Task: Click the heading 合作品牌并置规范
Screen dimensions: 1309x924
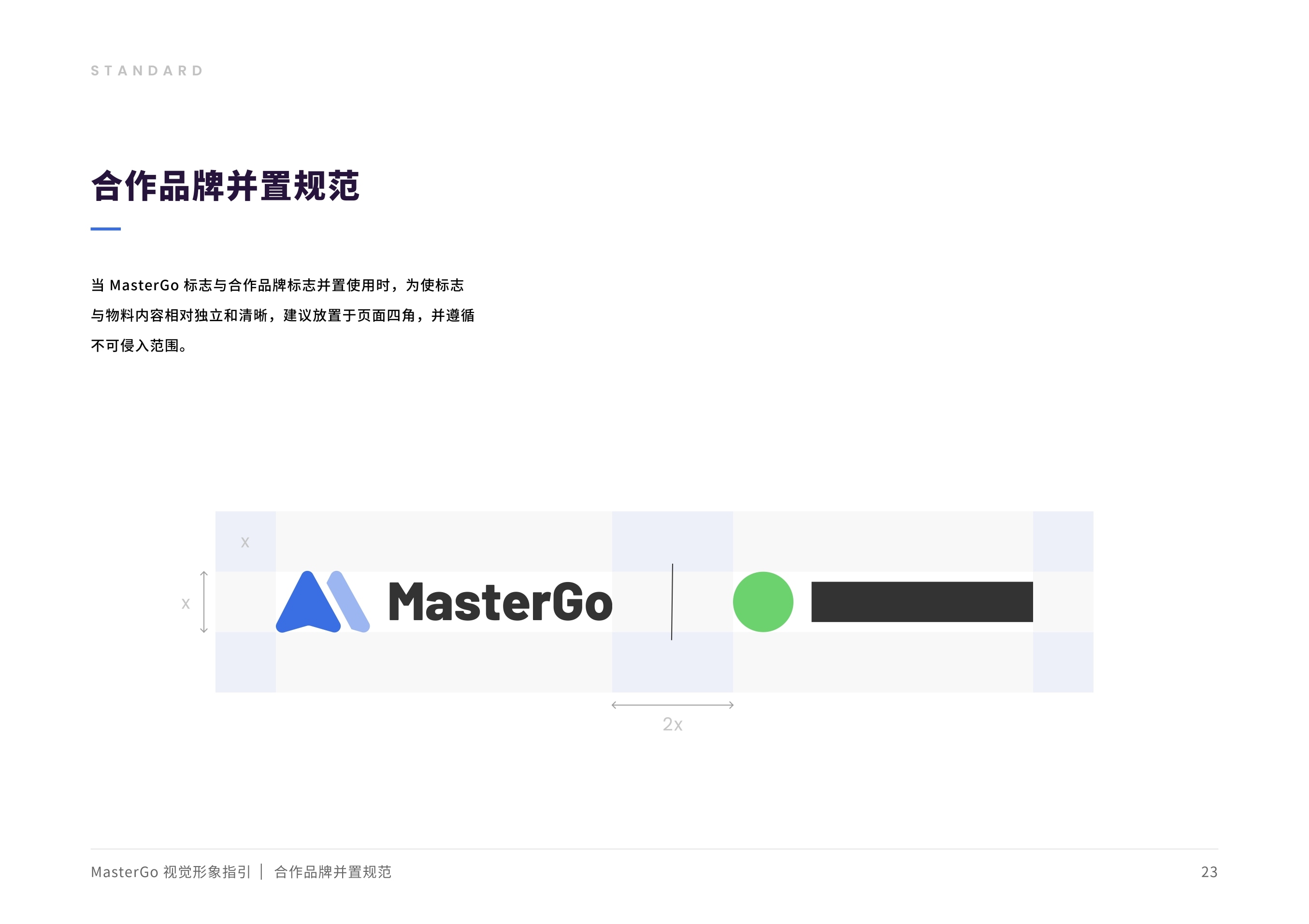Action: 225,186
